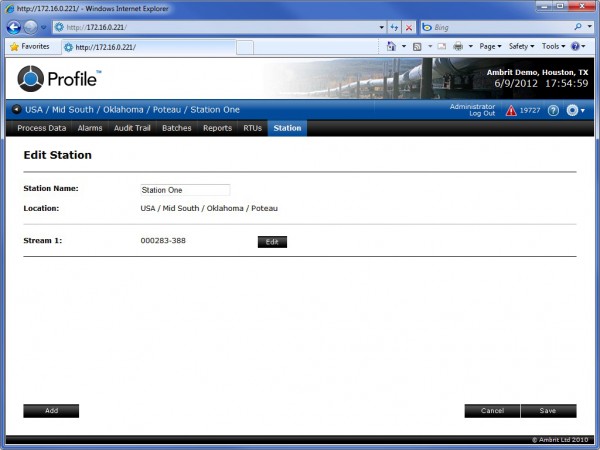This screenshot has width=600, height=450.
Task: Switch to the Process Data tab
Action: pos(42,128)
